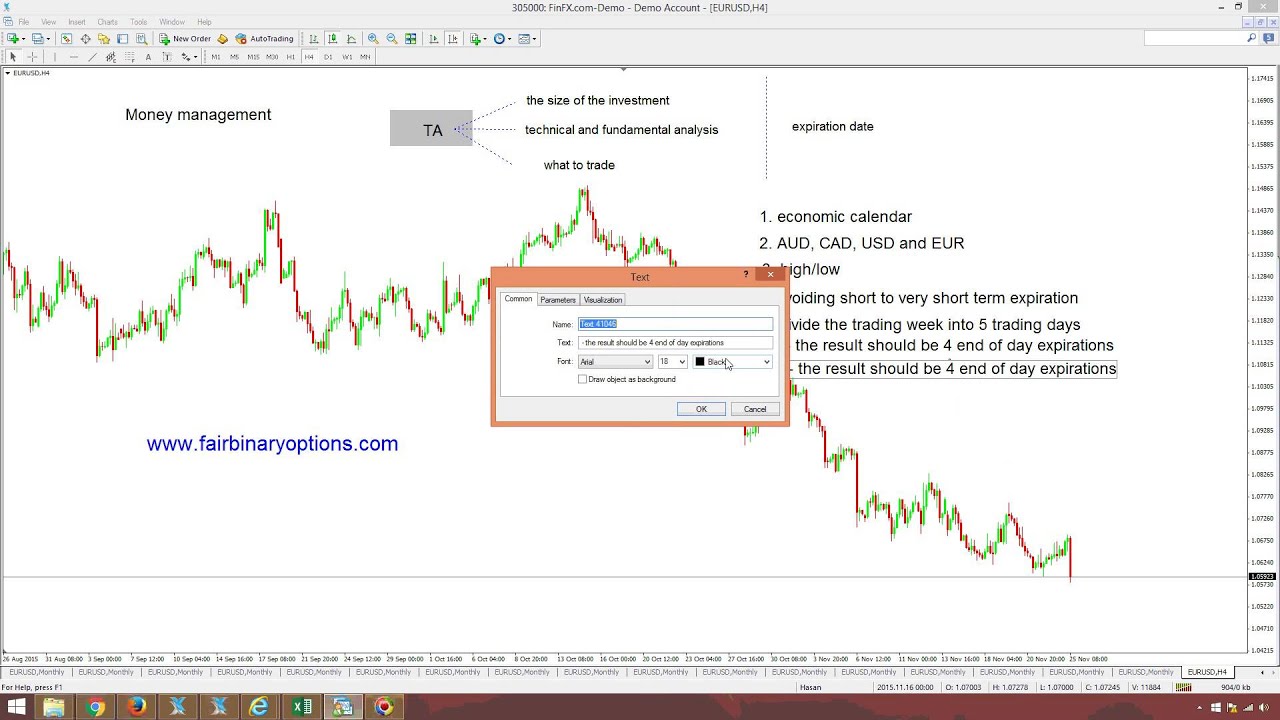Switch chart to line chart

click(351, 39)
